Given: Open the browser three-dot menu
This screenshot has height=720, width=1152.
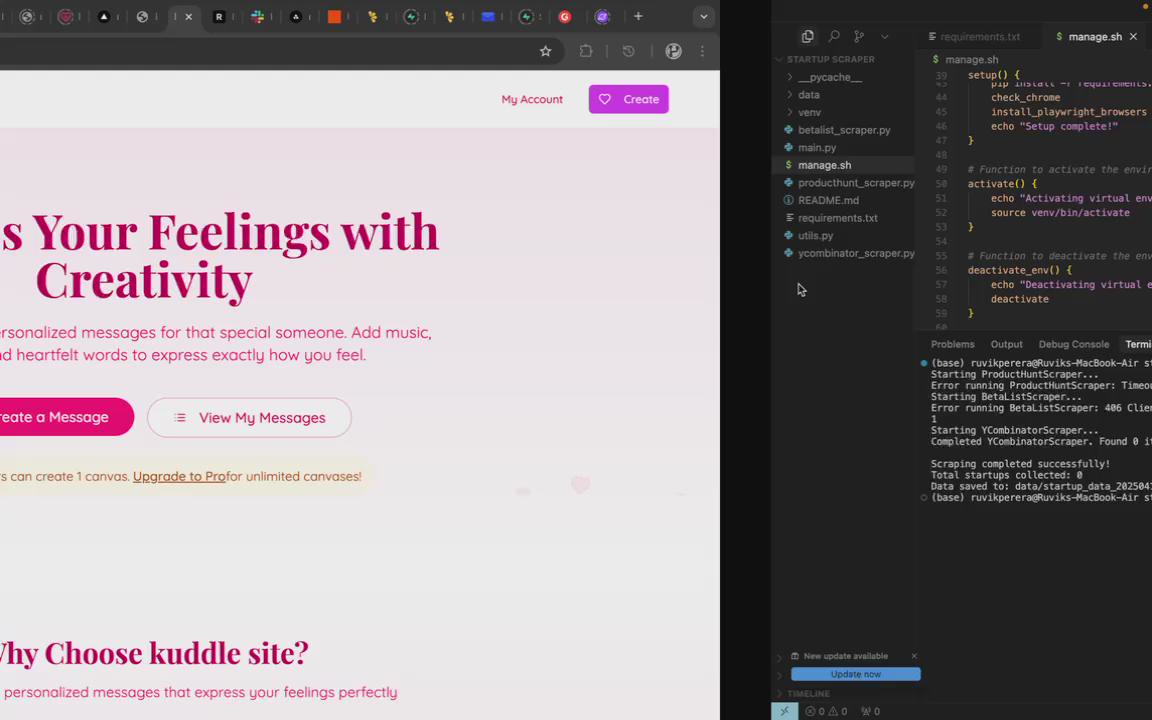Looking at the screenshot, I should click(x=702, y=51).
